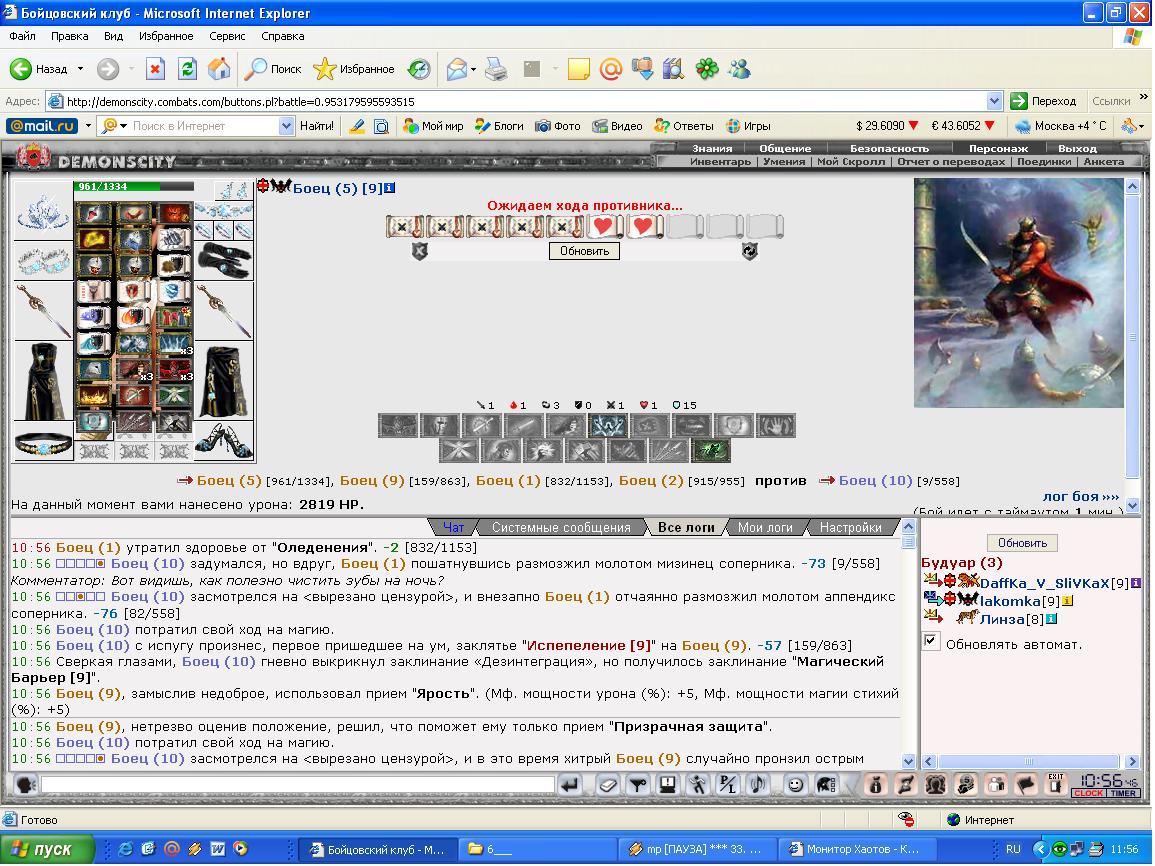Screen dimensions: 1155x866
Task: Click the RU language indicator in tray
Action: click(x=1013, y=849)
